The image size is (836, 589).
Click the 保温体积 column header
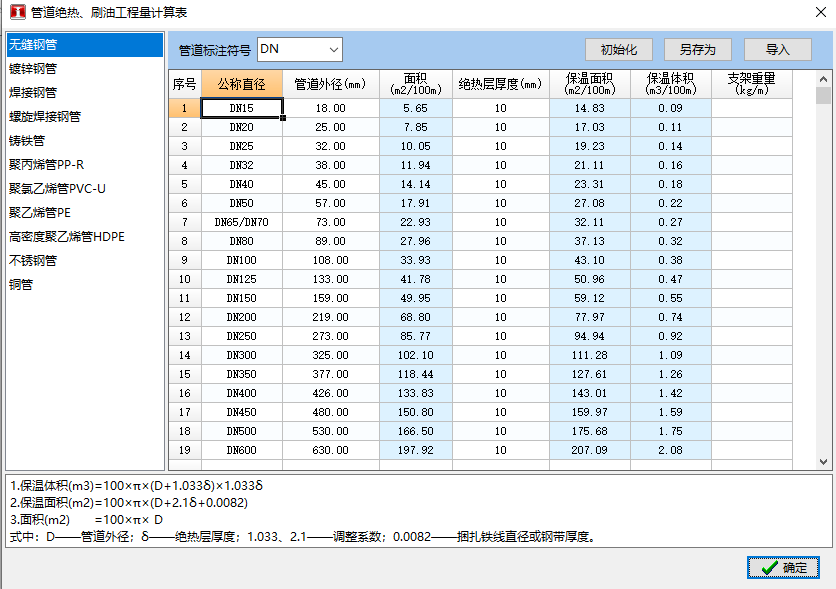[x=670, y=84]
